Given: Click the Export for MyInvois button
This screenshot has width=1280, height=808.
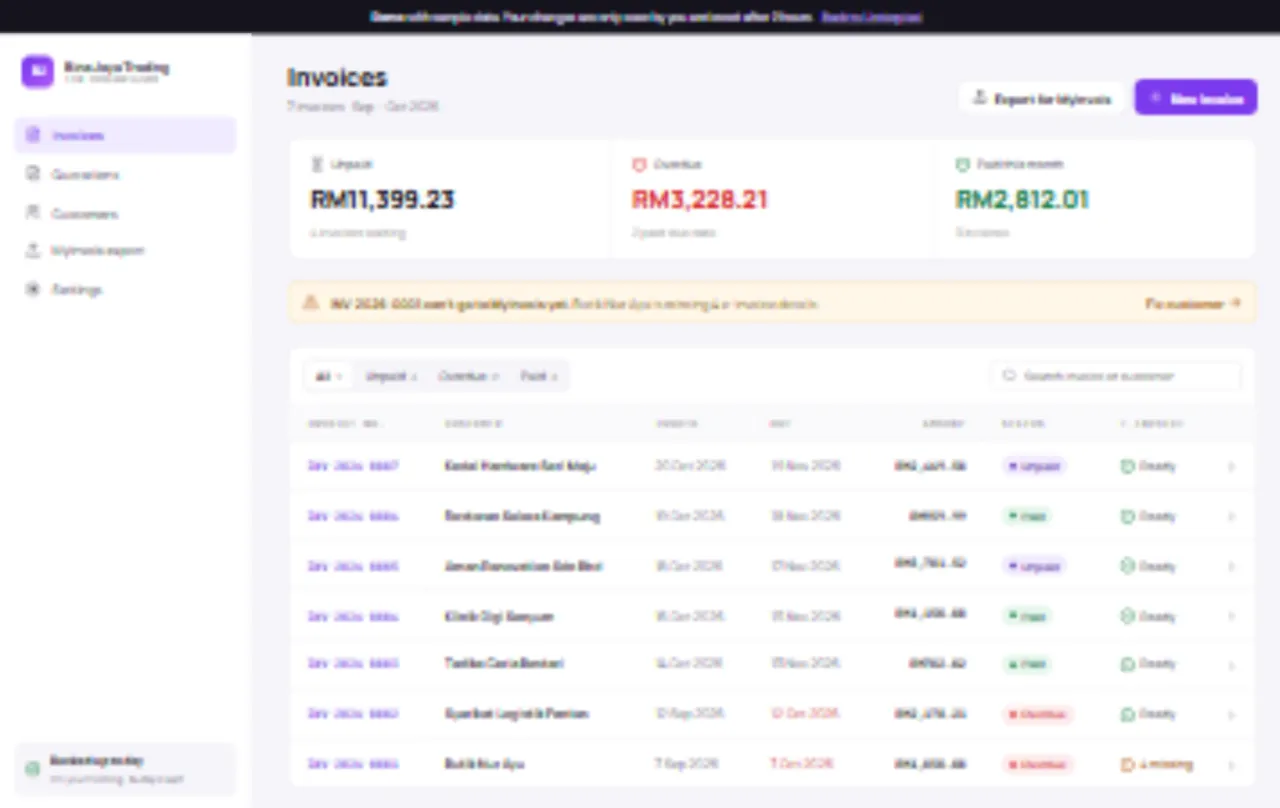Looking at the screenshot, I should (1042, 98).
